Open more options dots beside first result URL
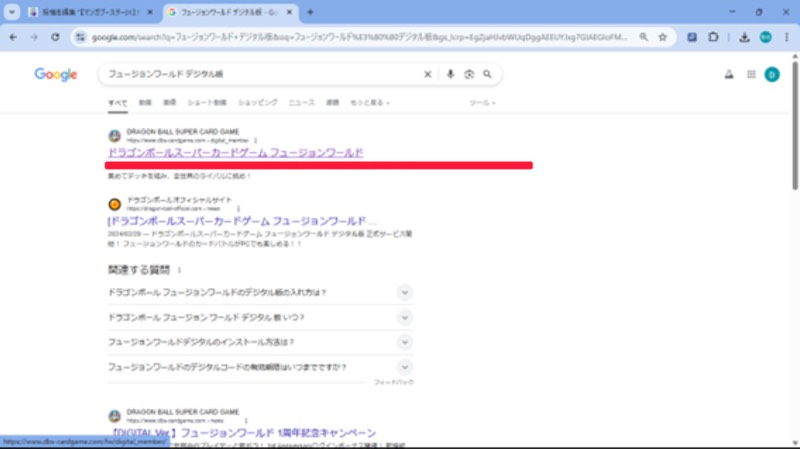The image size is (800, 449). click(256, 140)
